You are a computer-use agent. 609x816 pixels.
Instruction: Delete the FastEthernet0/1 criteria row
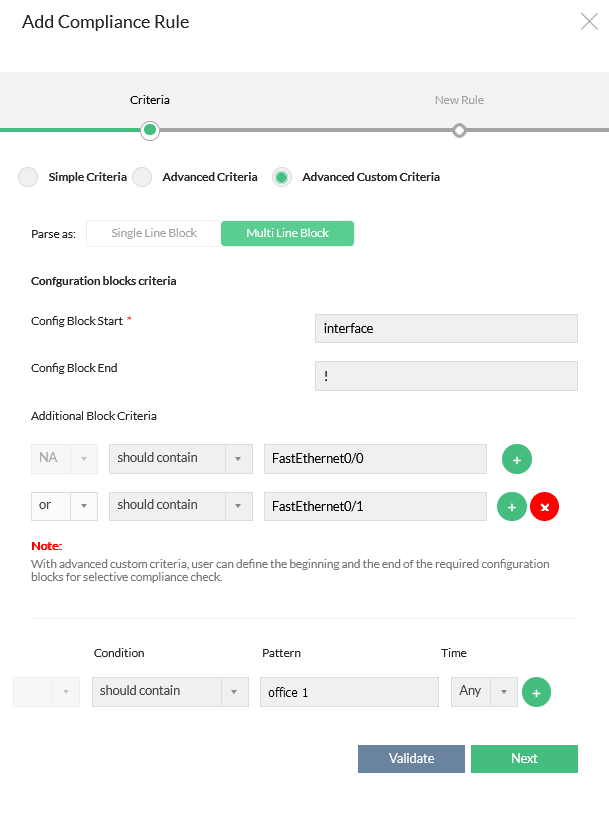point(544,507)
